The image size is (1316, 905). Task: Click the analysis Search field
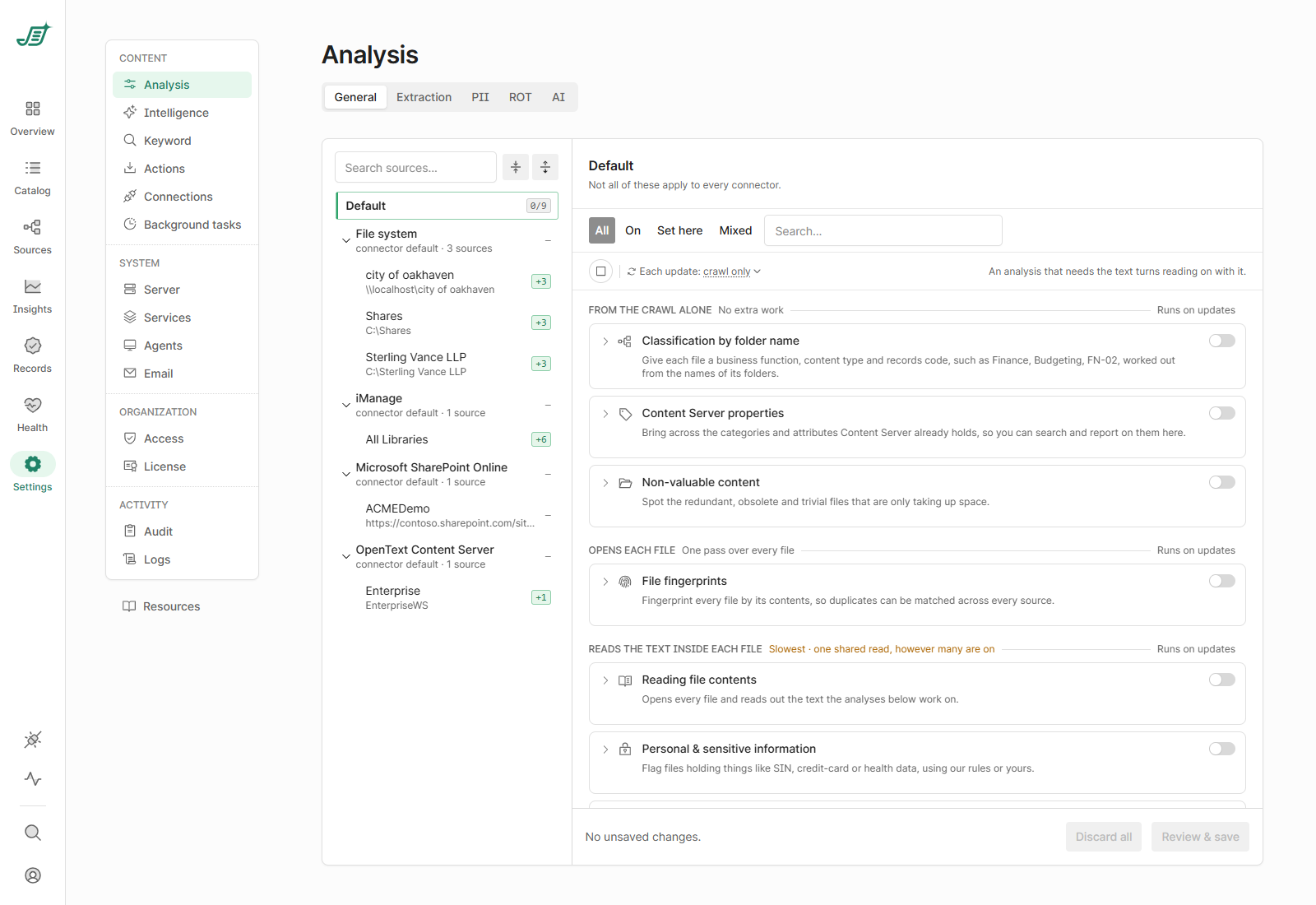point(883,230)
